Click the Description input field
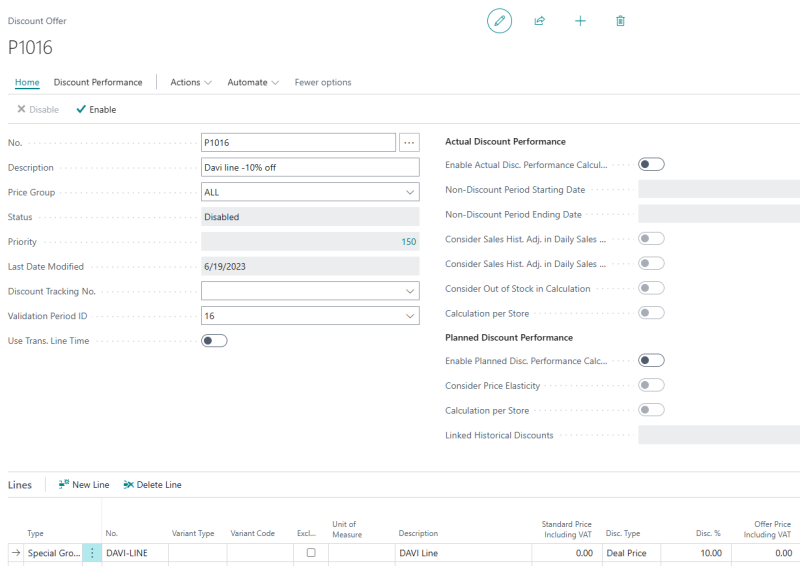Viewport: 800px width, 566px height. [310, 167]
